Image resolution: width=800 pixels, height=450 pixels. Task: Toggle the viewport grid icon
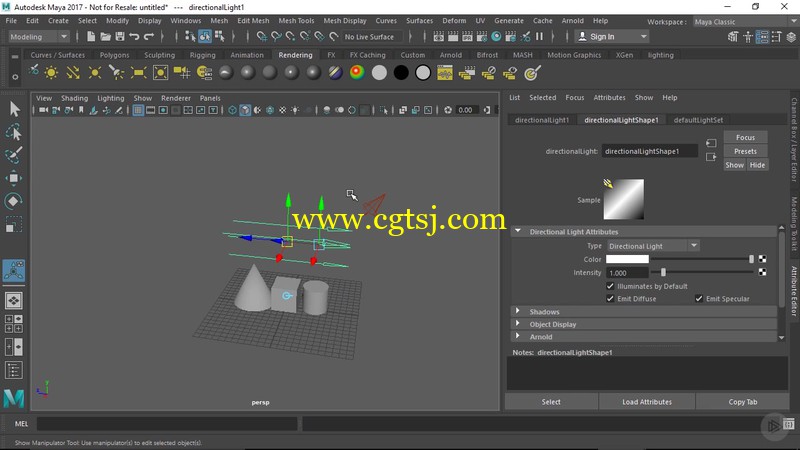click(138, 110)
